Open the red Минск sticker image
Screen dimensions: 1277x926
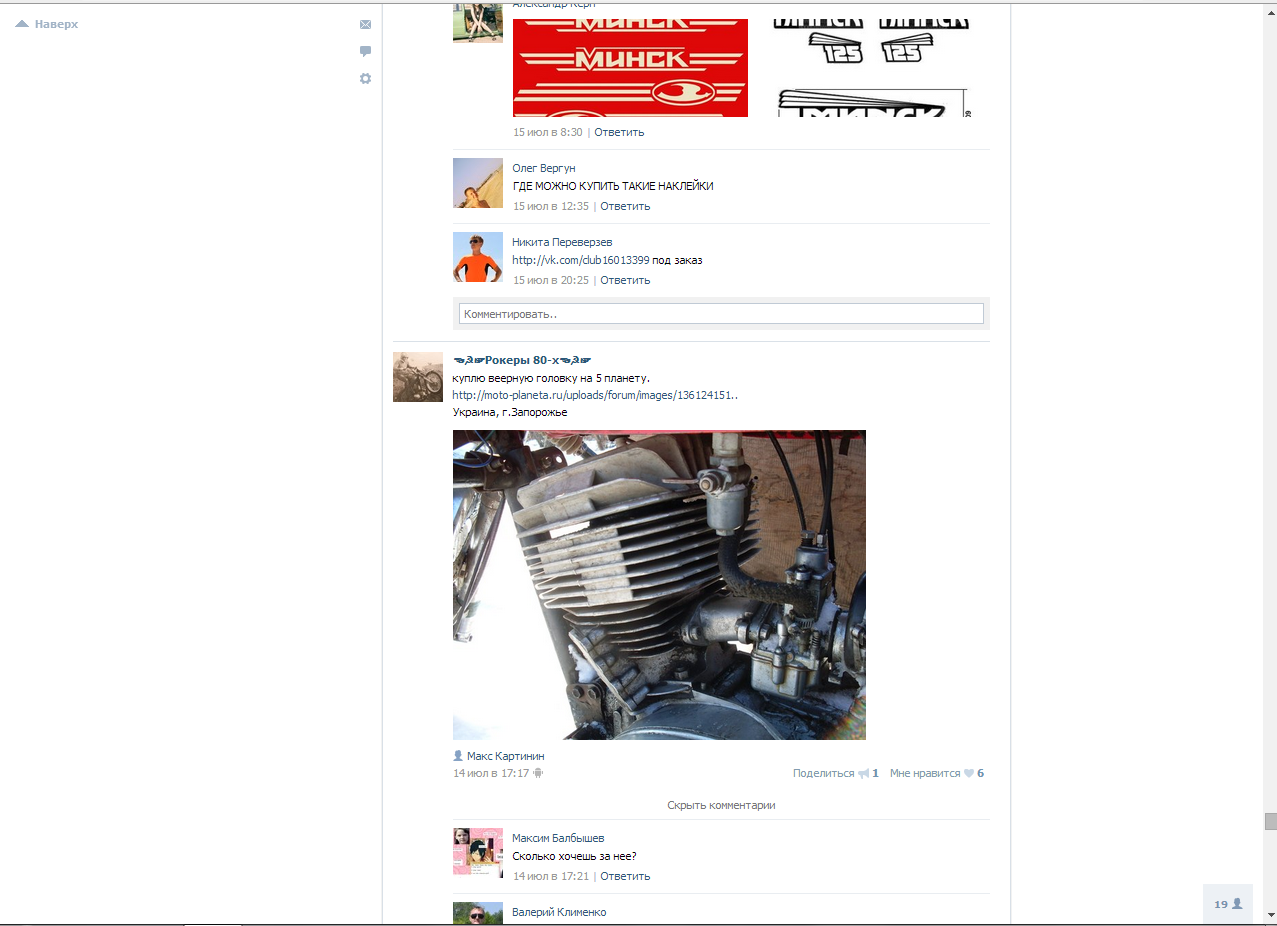tap(630, 67)
